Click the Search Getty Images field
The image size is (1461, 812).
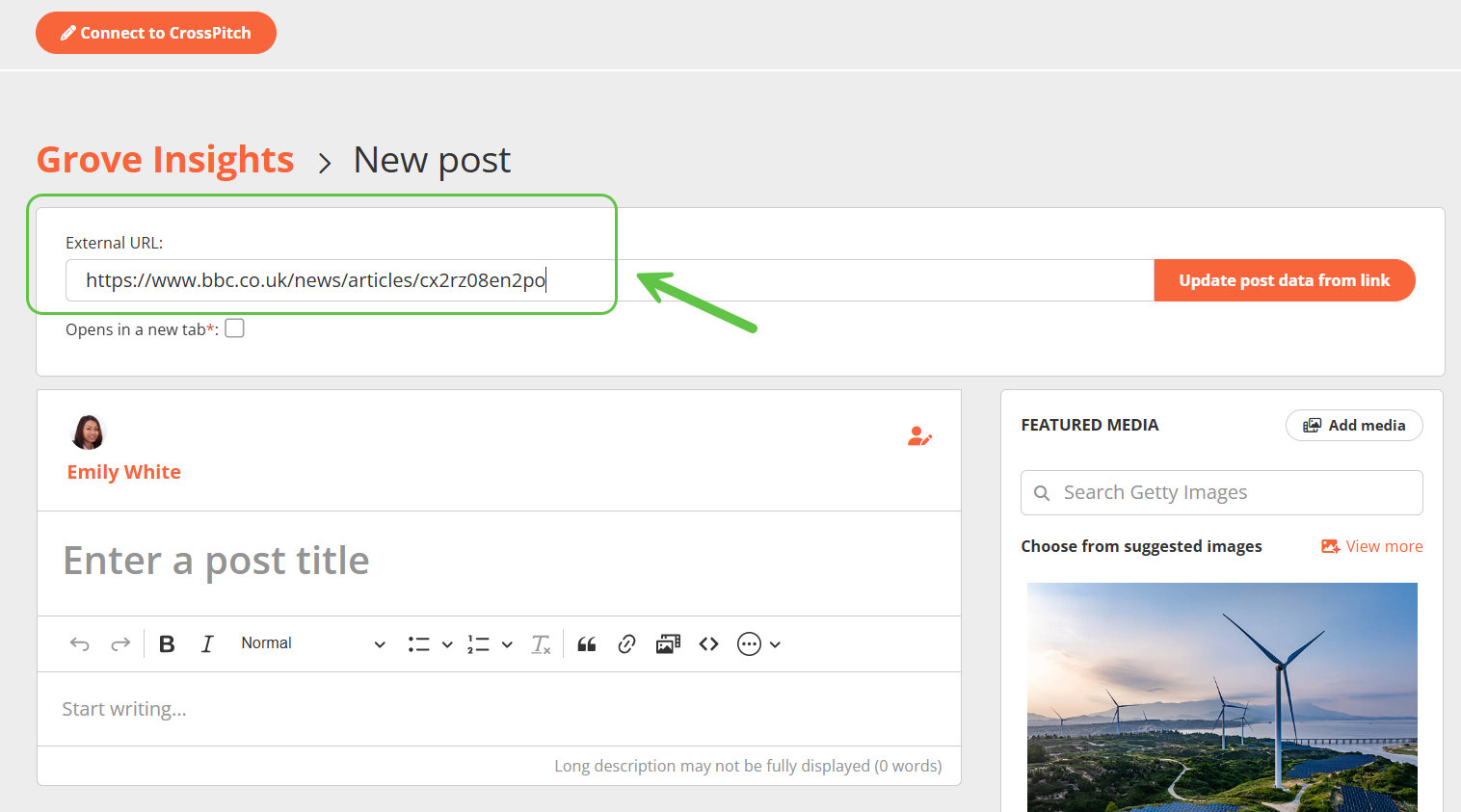(1222, 492)
